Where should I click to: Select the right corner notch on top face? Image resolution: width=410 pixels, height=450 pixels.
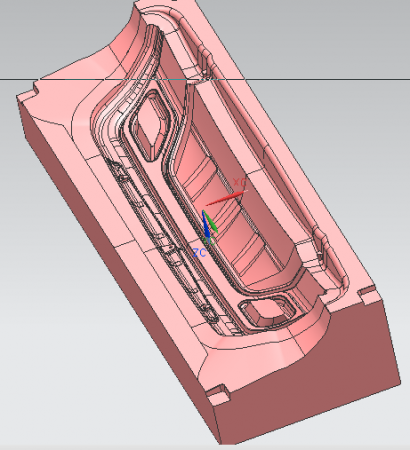point(367,294)
